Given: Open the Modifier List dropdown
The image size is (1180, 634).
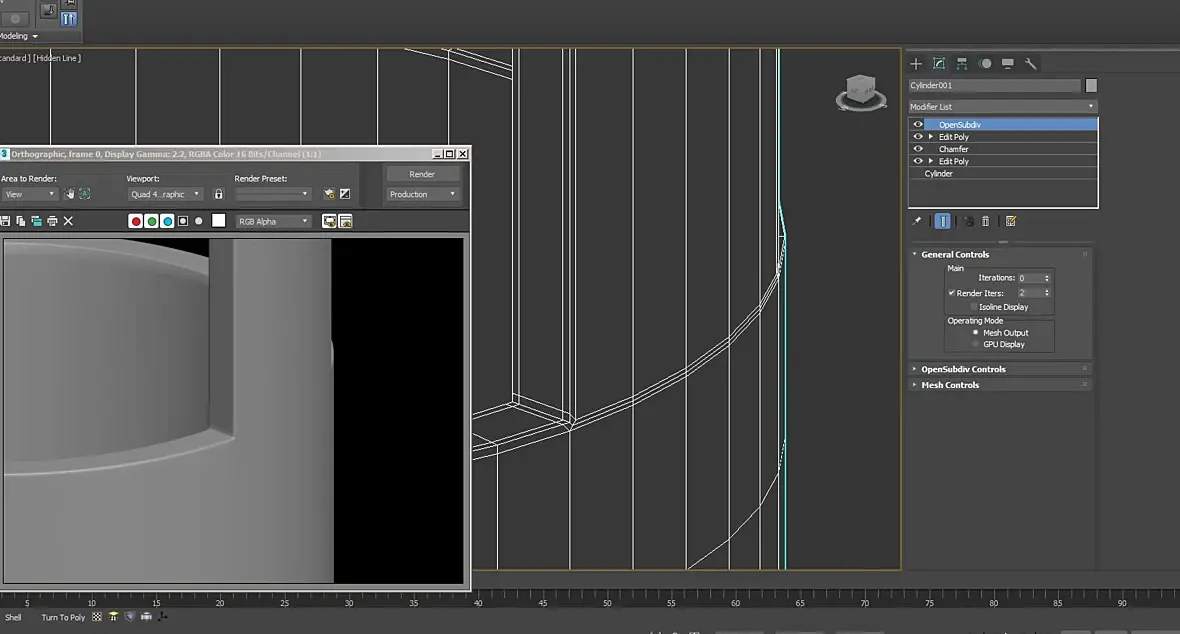Looking at the screenshot, I should 1002,107.
